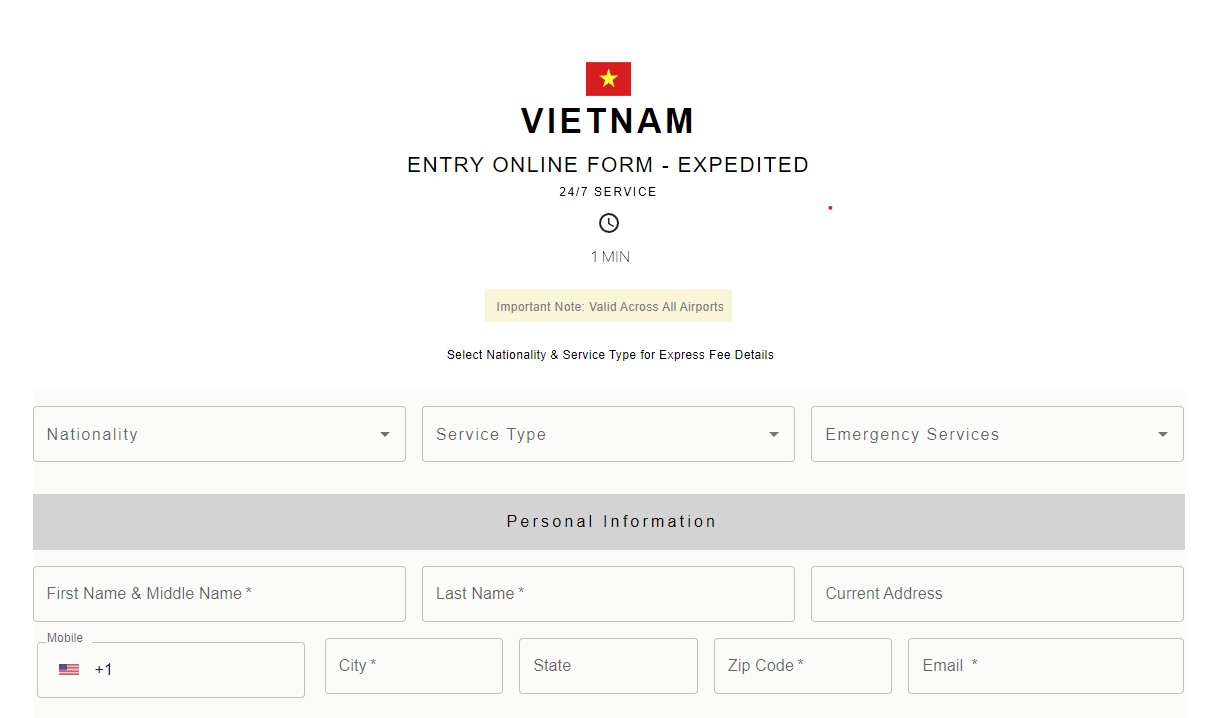Click the Personal Information section header
The width and height of the screenshot is (1215, 718).
tap(609, 522)
